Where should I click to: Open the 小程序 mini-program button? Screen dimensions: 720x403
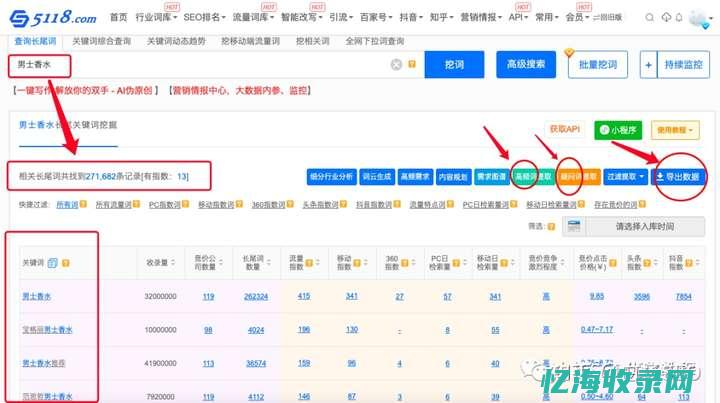[618, 130]
